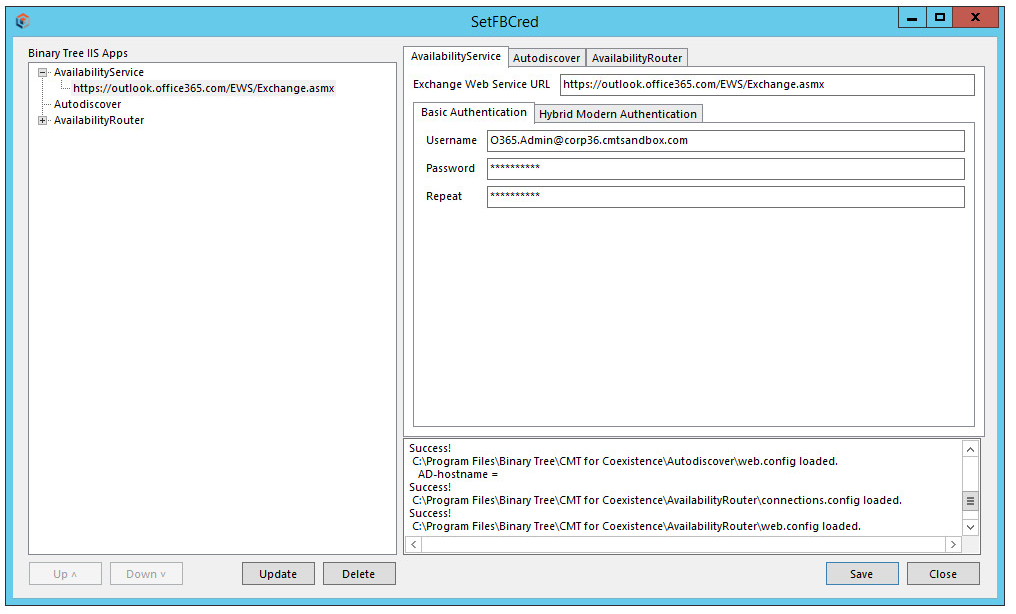Click the log horizontal scroll left arrow

(x=414, y=545)
